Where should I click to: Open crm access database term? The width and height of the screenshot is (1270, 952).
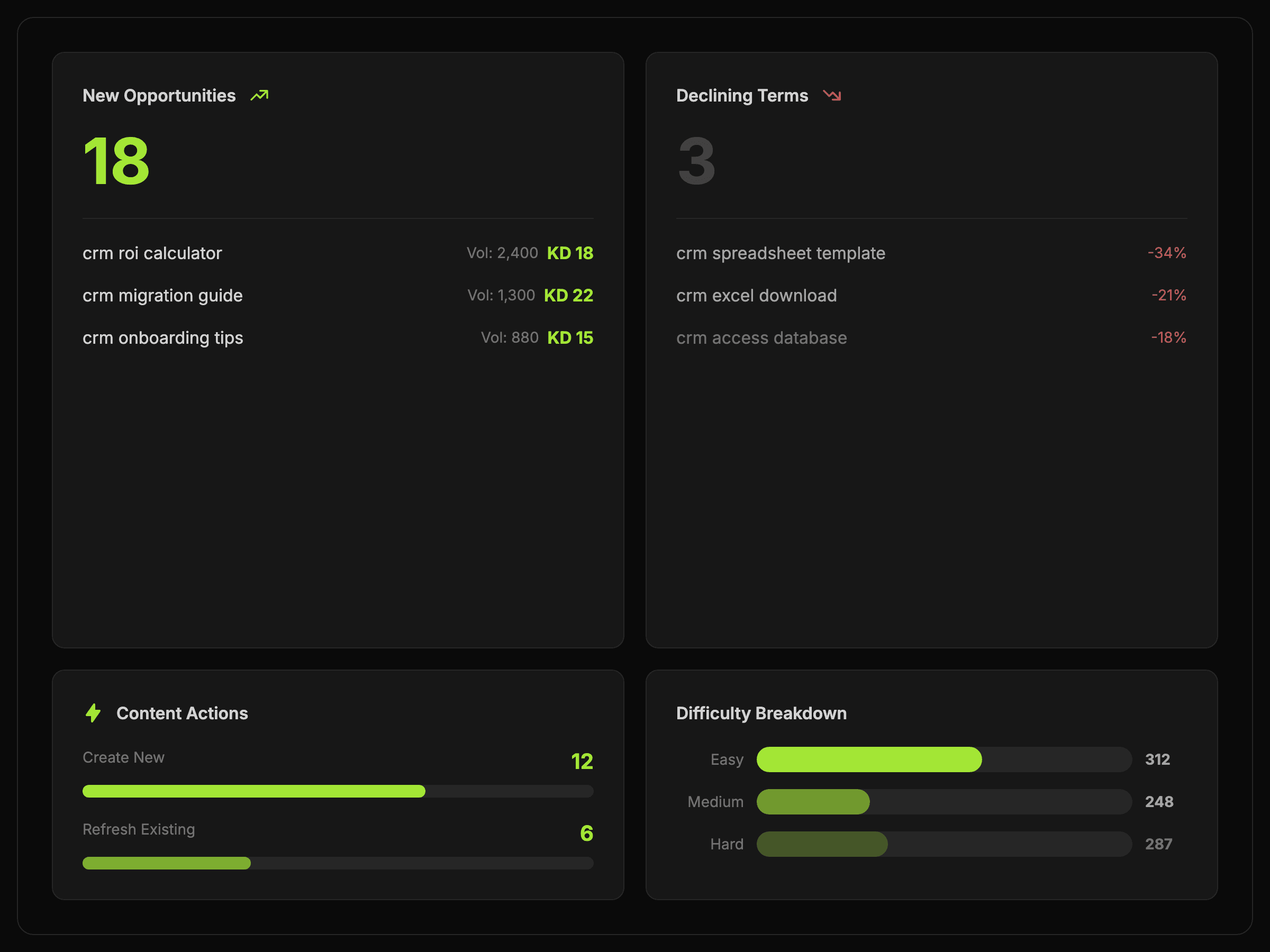761,338
